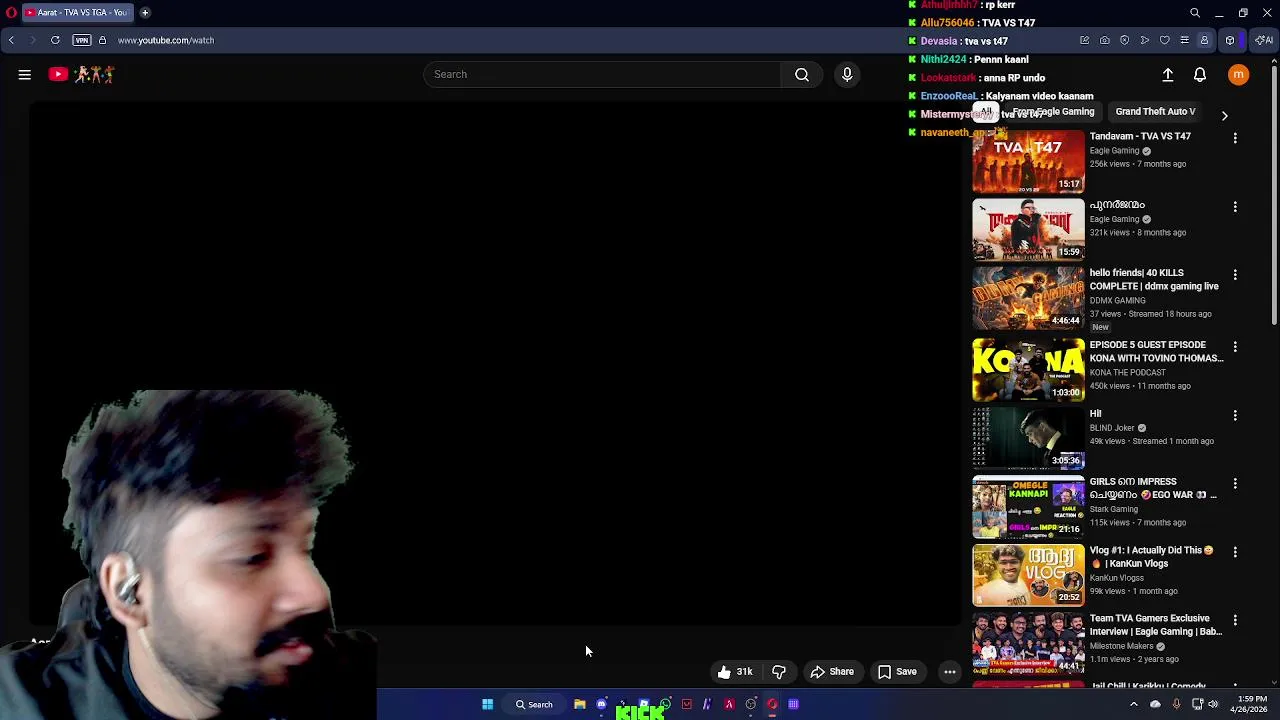Click the YouTube logo home link
Image resolution: width=1280 pixels, height=720 pixels.
84,74
